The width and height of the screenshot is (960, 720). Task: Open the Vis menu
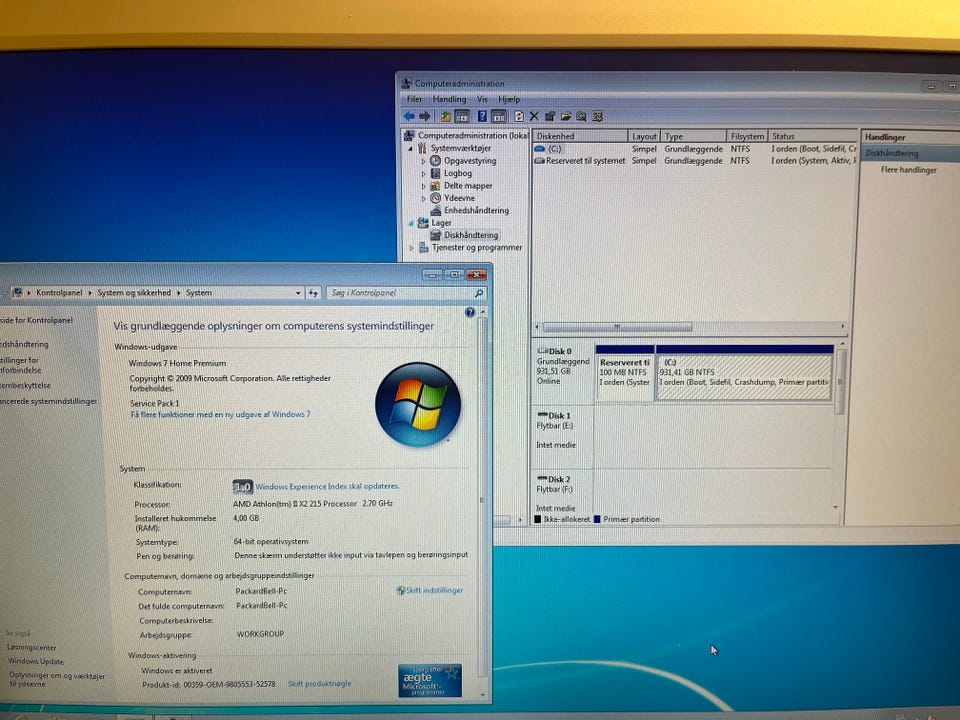click(x=482, y=99)
